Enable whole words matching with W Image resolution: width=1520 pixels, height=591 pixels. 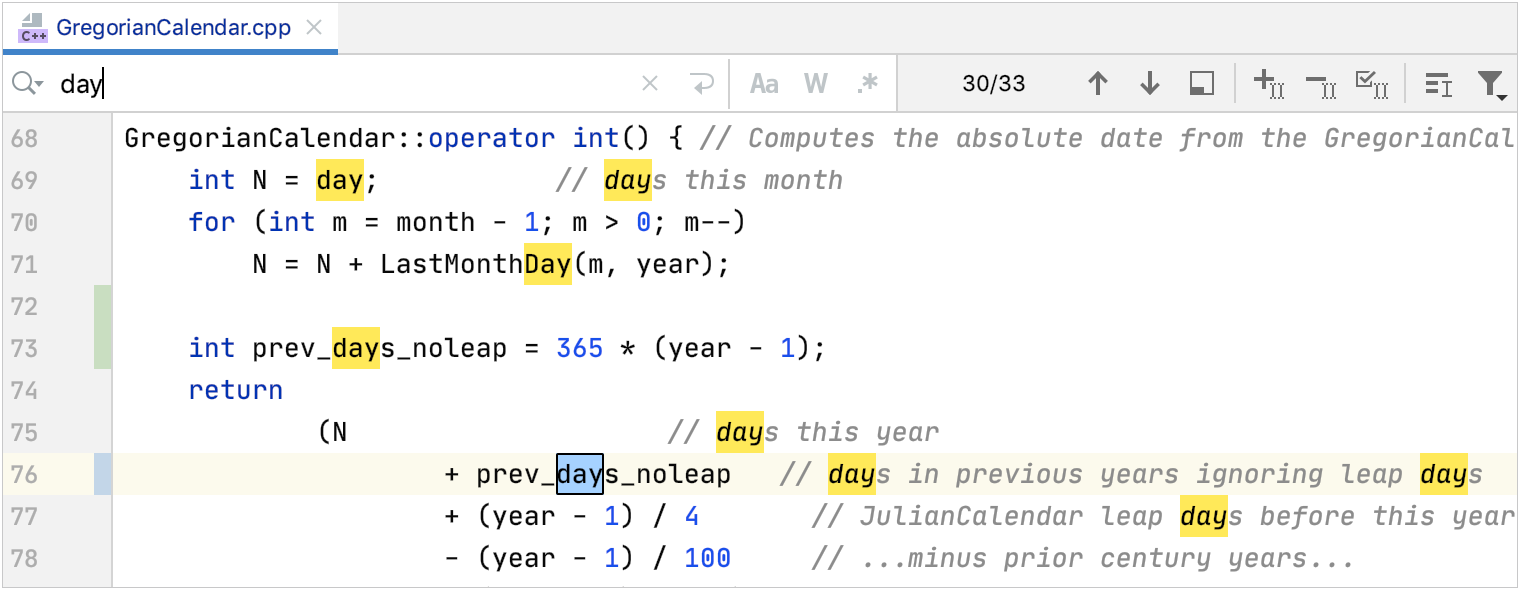(x=815, y=84)
